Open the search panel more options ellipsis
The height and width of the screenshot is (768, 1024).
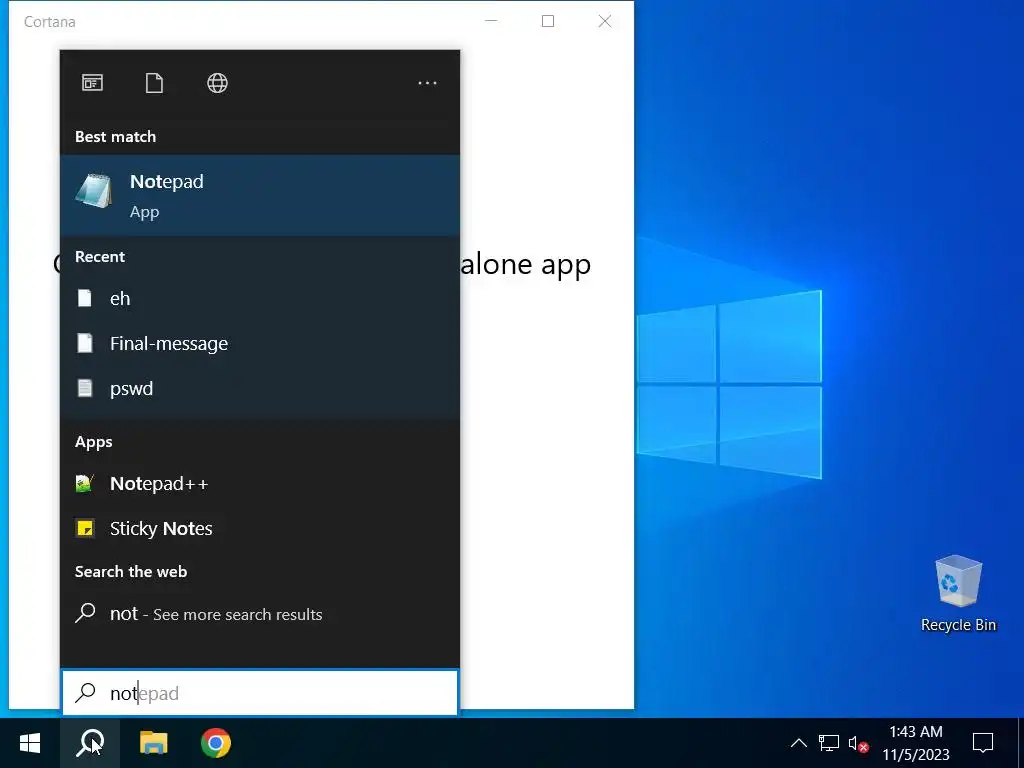point(427,83)
